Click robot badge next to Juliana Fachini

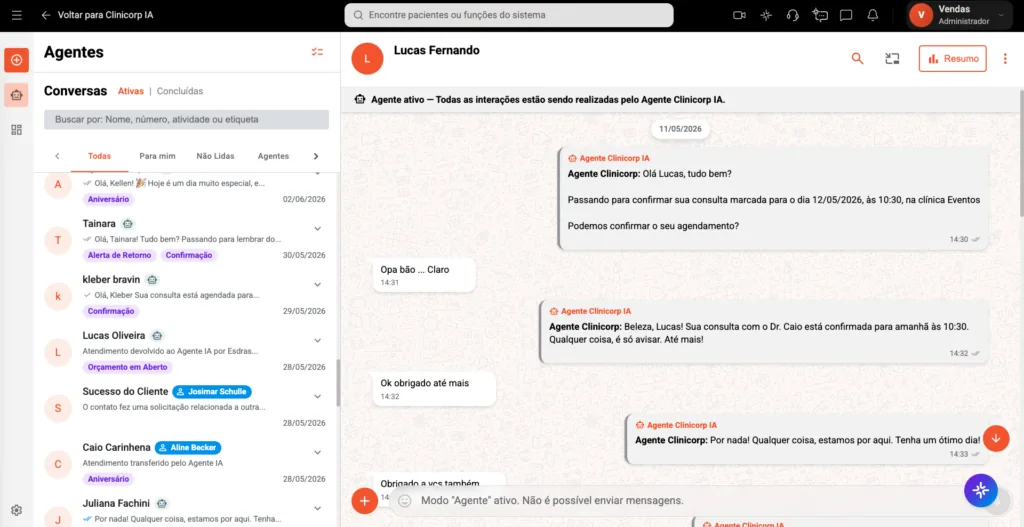pos(162,503)
